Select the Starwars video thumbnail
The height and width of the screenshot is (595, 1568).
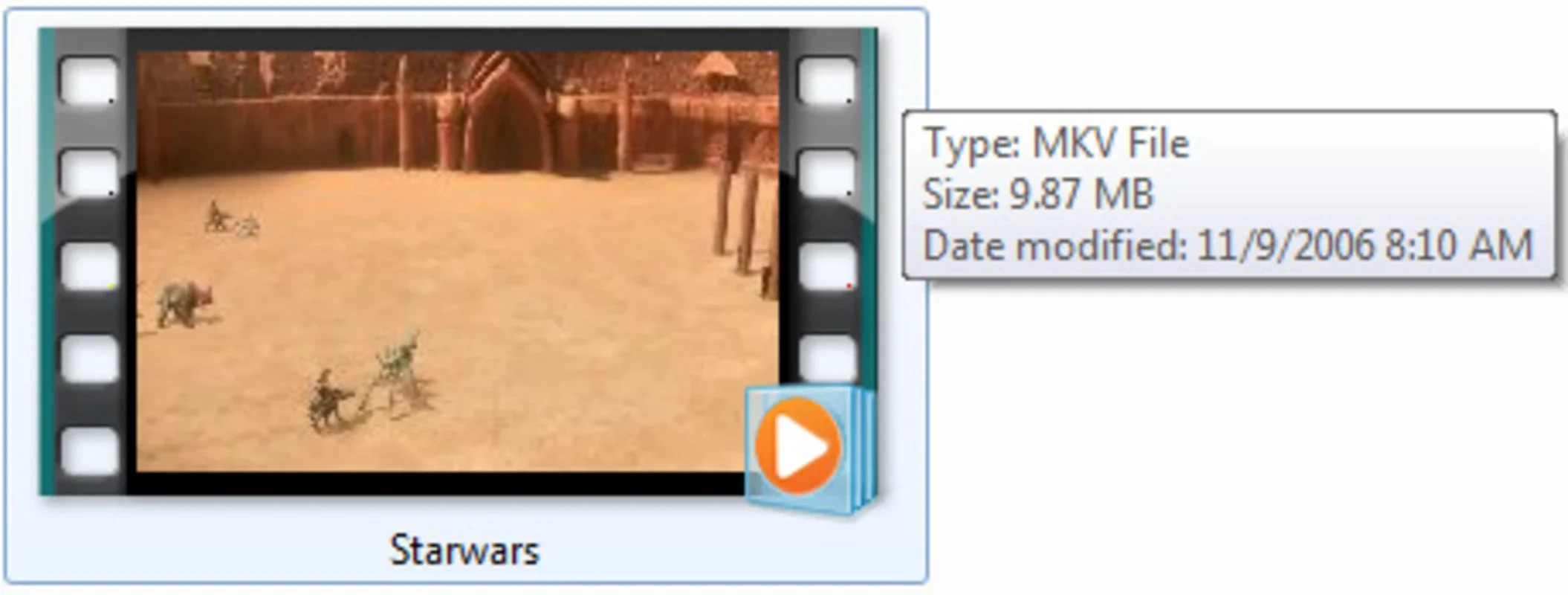(x=457, y=262)
